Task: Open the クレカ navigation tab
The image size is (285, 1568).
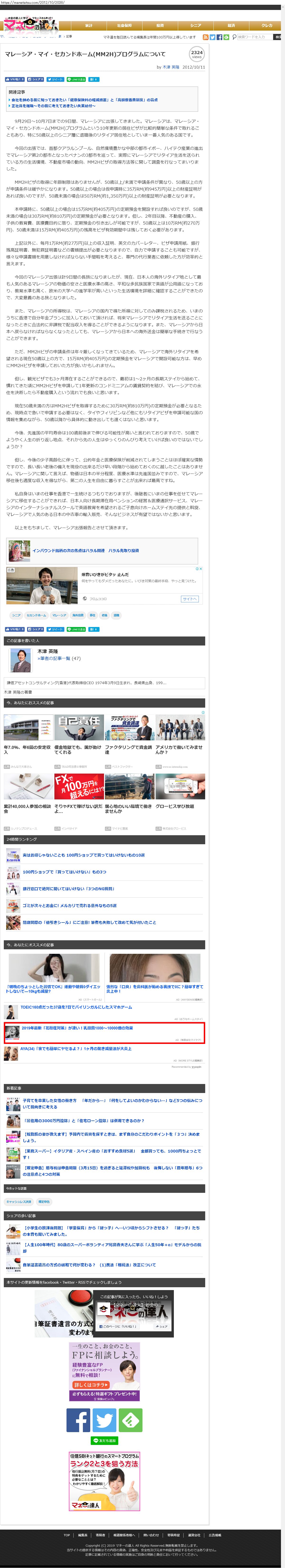Action: click(267, 26)
